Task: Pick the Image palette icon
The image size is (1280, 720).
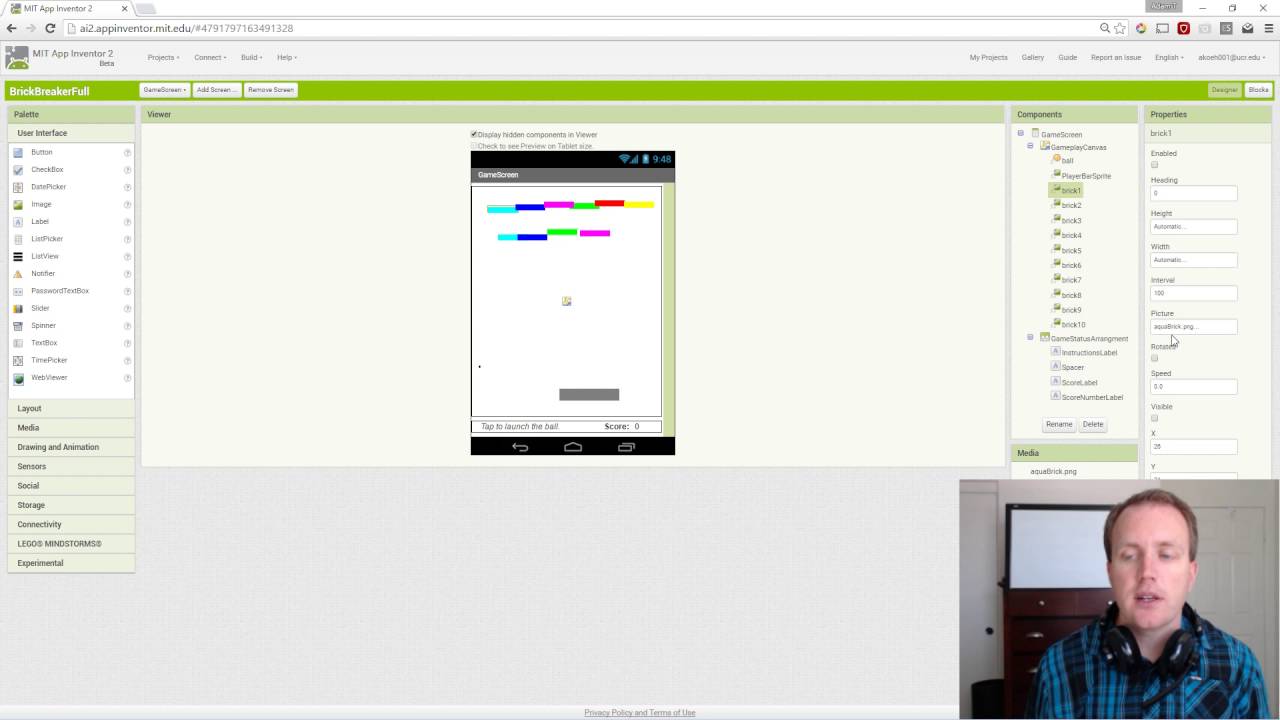Action: (18, 204)
